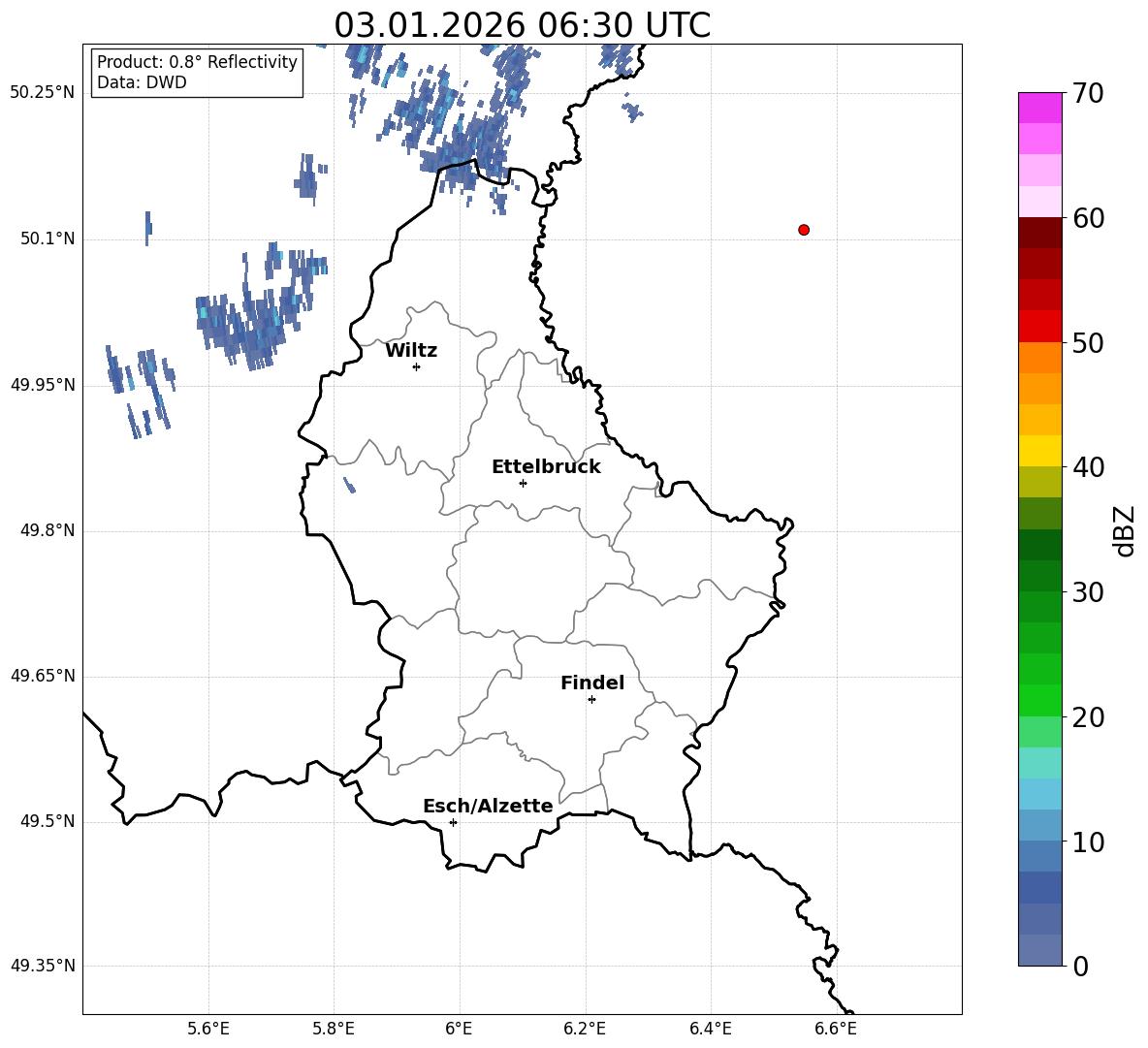Click the 49.95°N latitude label
1148x1048 pixels.
[x=42, y=385]
